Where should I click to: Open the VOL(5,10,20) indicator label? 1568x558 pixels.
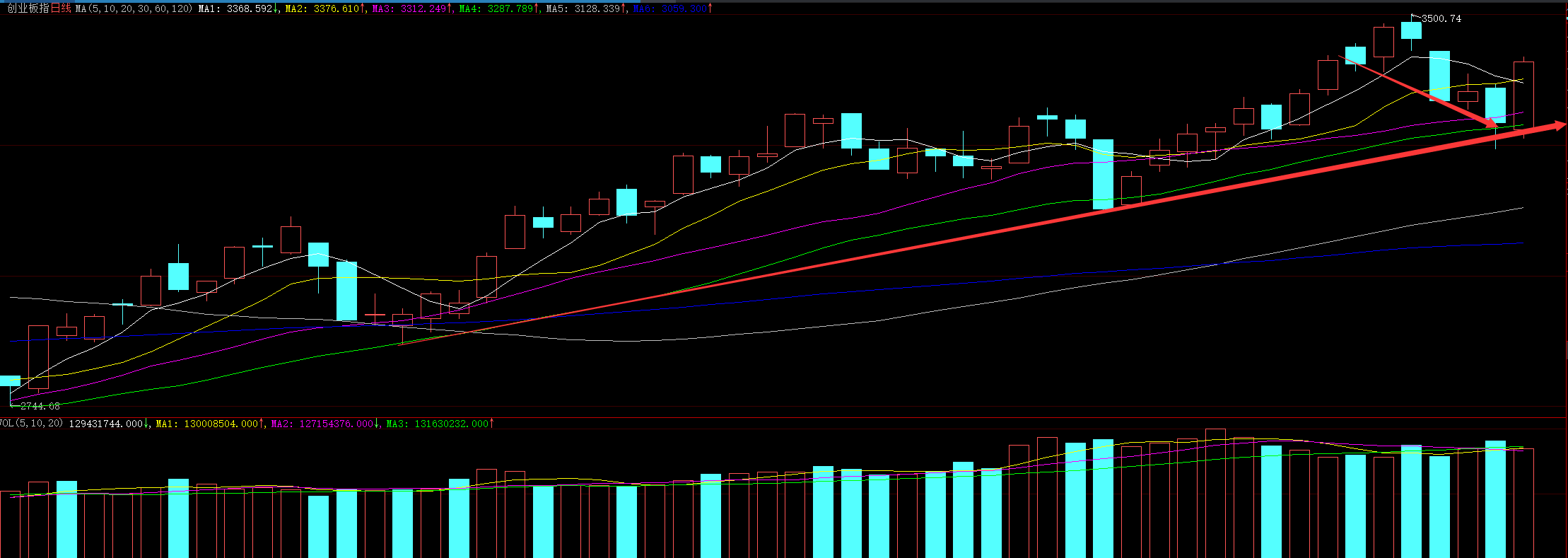32,423
